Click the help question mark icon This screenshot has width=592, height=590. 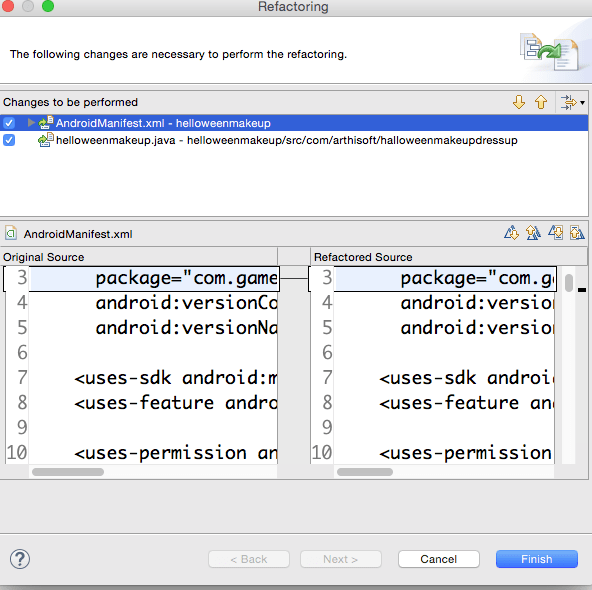coord(20,559)
